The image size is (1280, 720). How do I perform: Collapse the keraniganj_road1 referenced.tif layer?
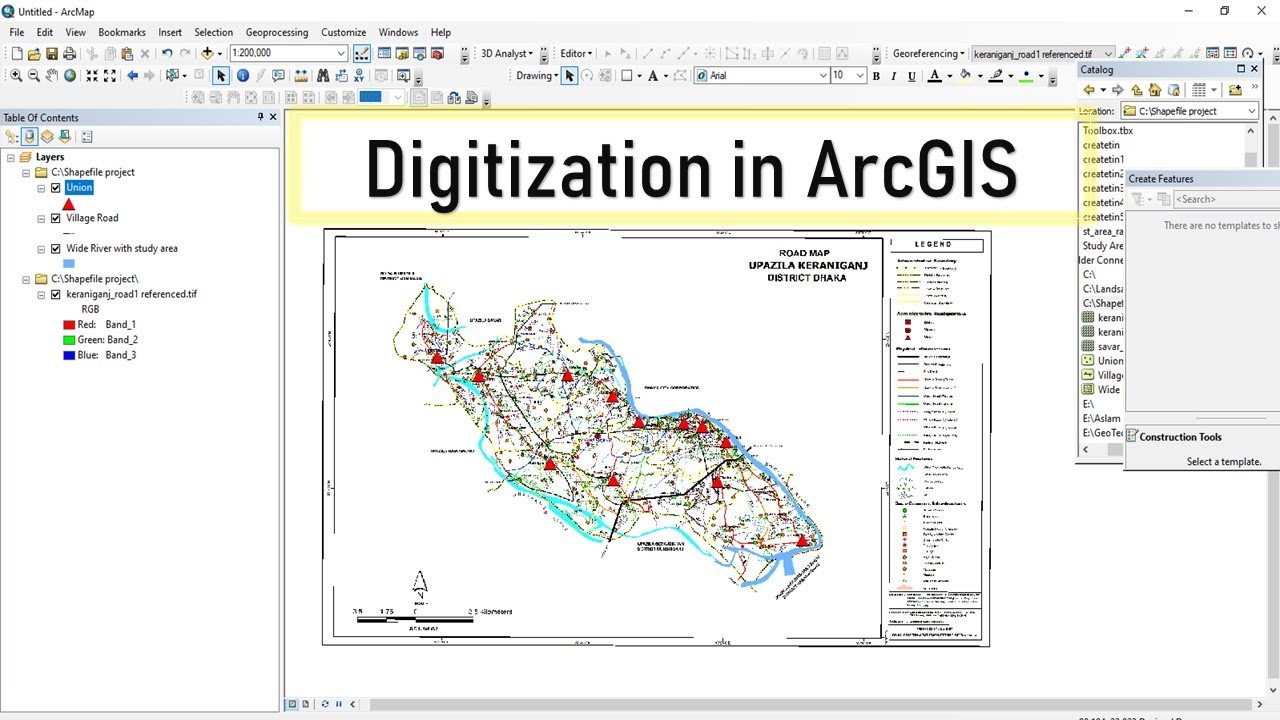point(41,295)
